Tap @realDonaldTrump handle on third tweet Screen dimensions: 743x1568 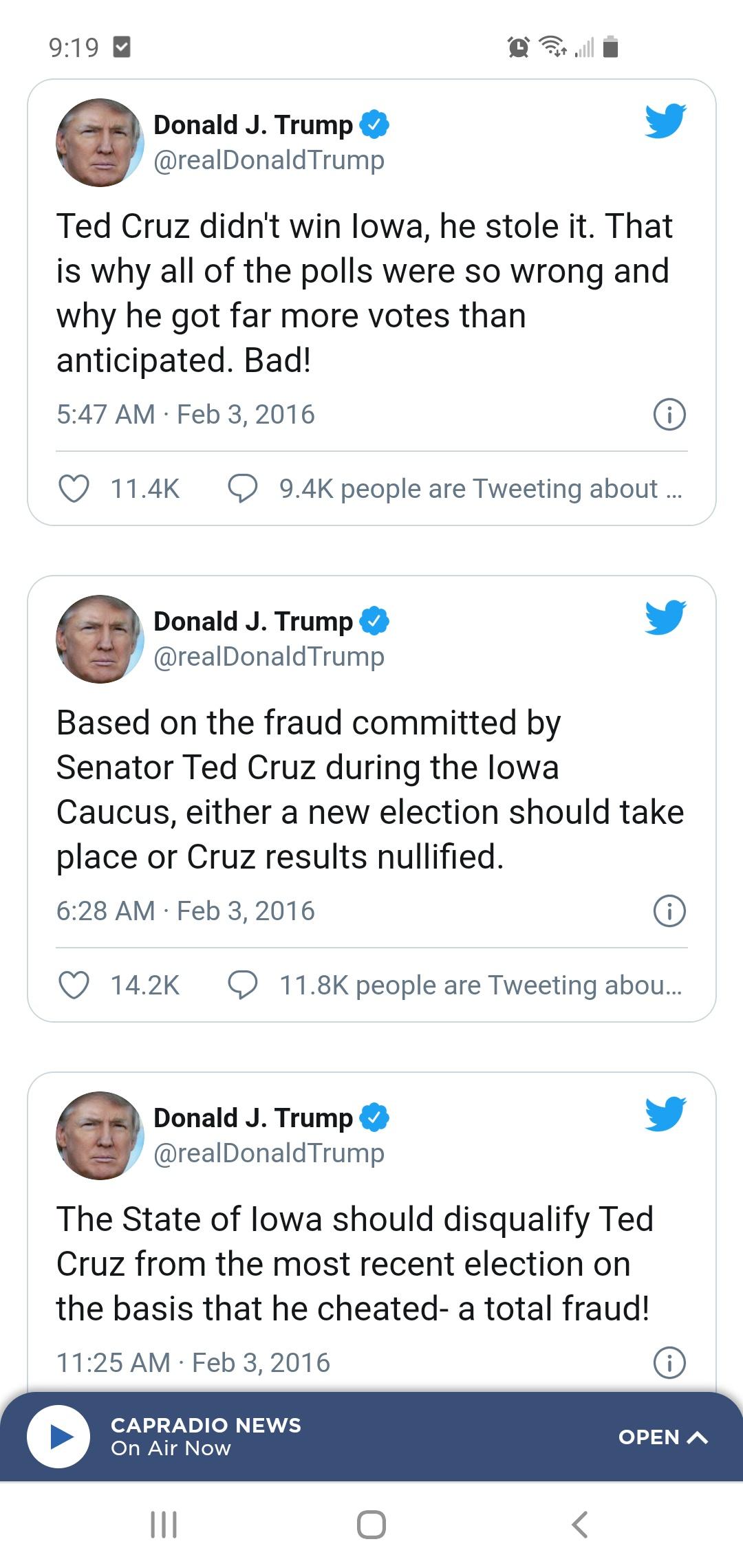(x=269, y=1153)
